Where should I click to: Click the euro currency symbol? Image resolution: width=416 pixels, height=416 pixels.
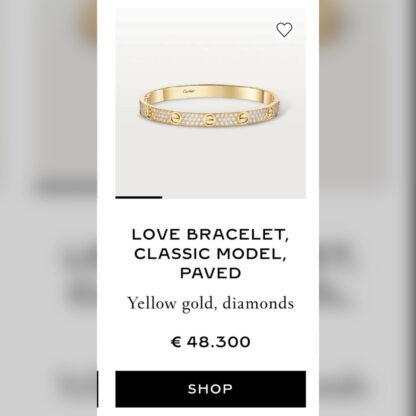[x=176, y=342]
